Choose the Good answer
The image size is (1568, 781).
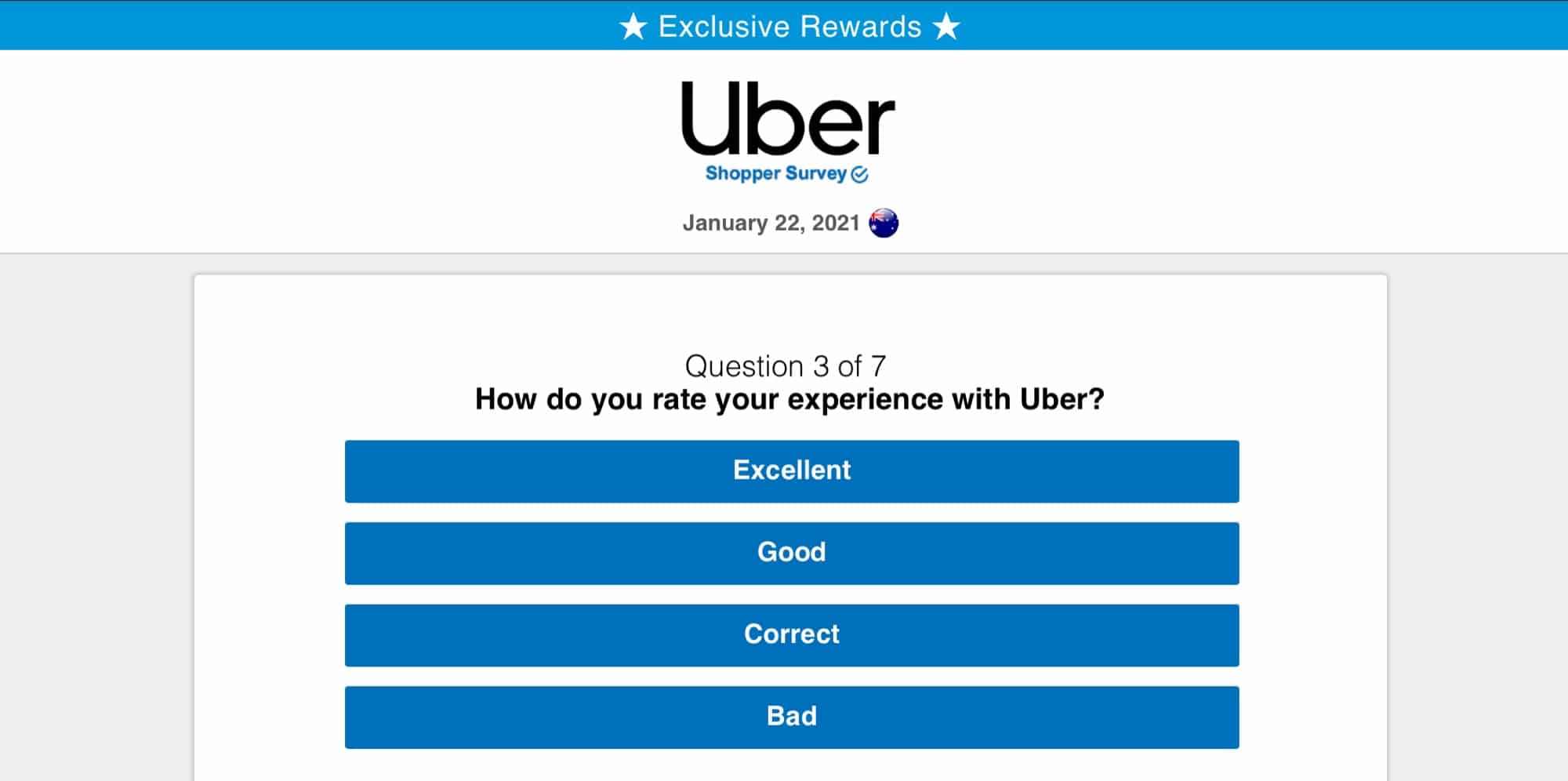790,552
